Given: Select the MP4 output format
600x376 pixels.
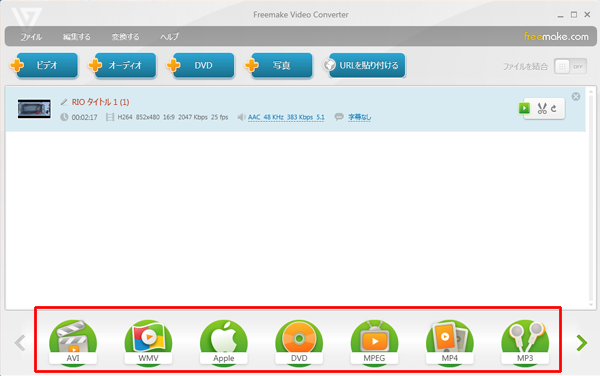Looking at the screenshot, I should click(x=450, y=342).
